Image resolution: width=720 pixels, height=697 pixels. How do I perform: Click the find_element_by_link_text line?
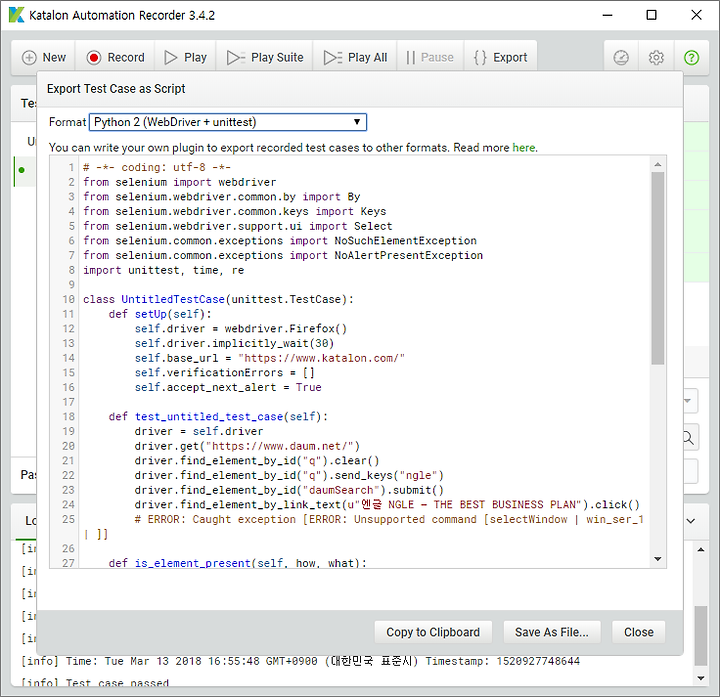[387, 505]
